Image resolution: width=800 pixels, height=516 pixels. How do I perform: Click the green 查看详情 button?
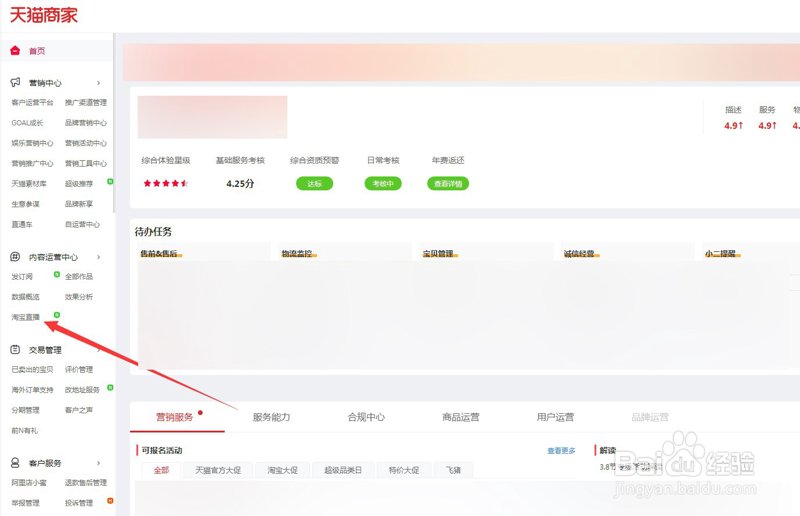tap(448, 184)
